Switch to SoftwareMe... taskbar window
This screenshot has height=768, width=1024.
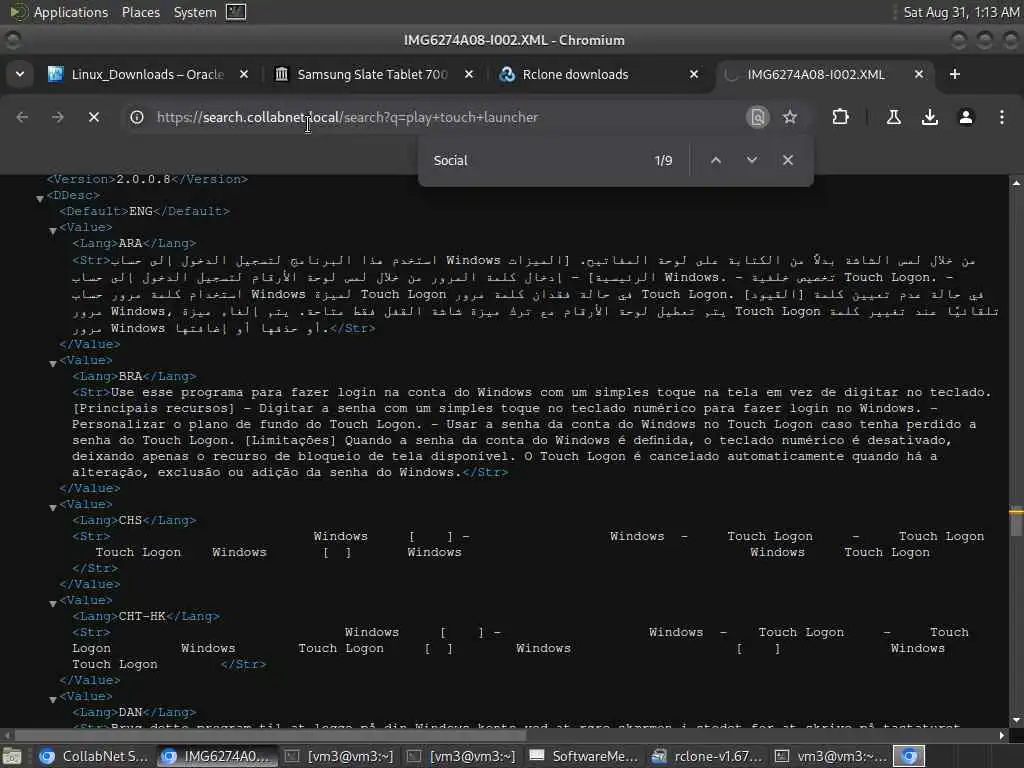coord(583,756)
